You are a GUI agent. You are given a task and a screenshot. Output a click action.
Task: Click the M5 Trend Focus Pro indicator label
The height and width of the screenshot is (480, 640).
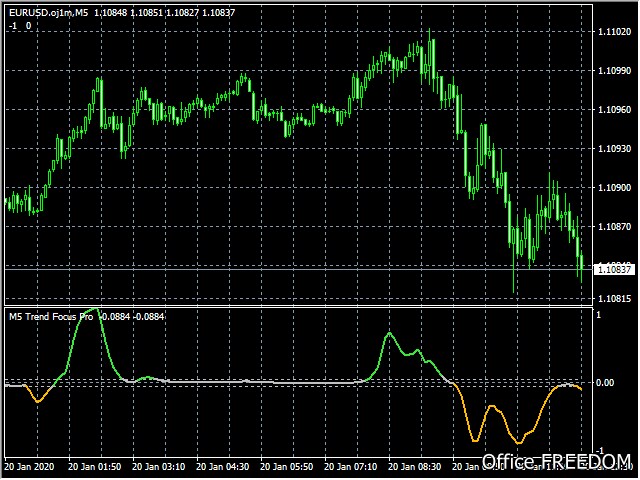(x=51, y=317)
